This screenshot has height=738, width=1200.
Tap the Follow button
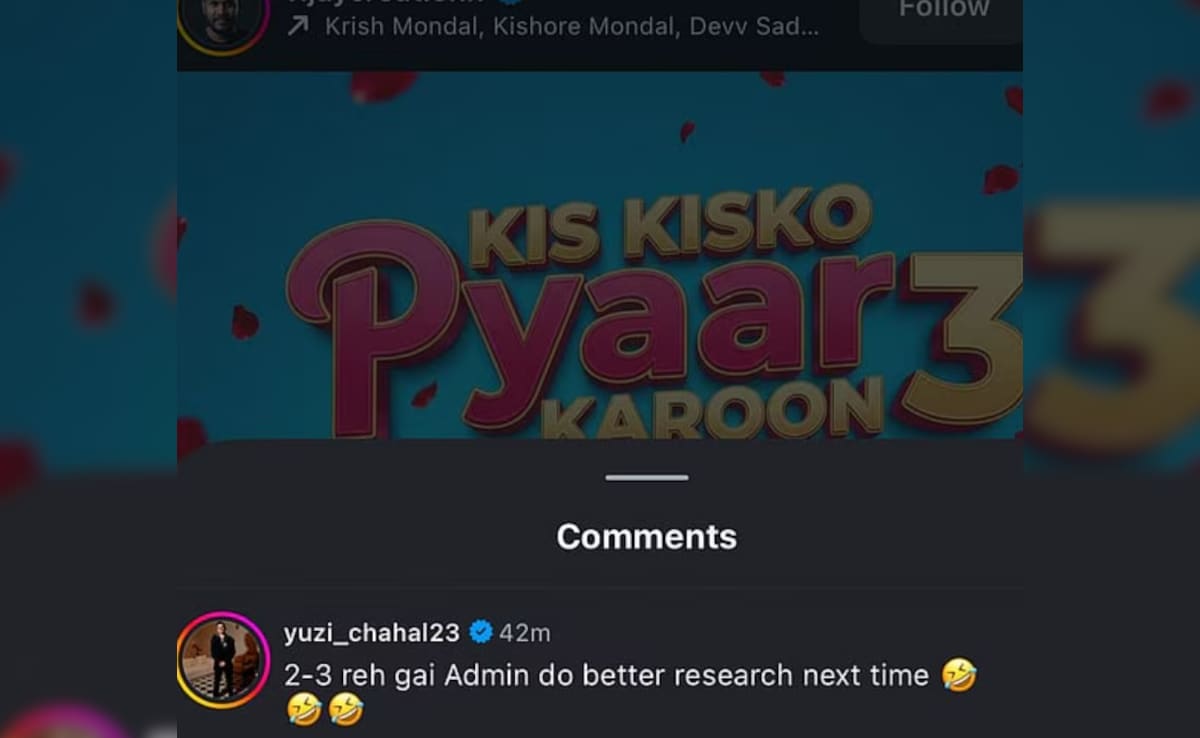click(x=943, y=12)
